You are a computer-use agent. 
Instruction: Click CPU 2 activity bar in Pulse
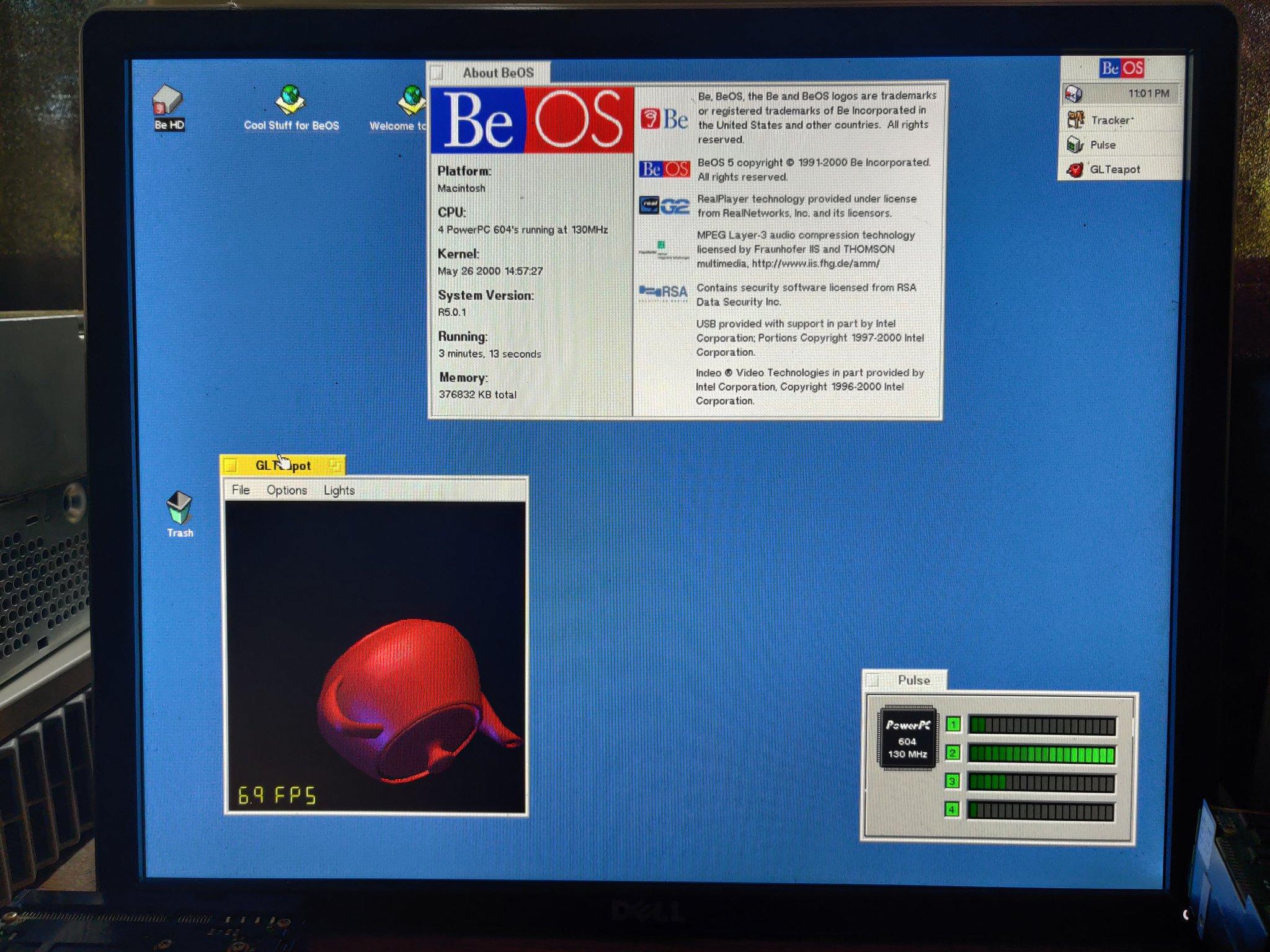[1042, 754]
